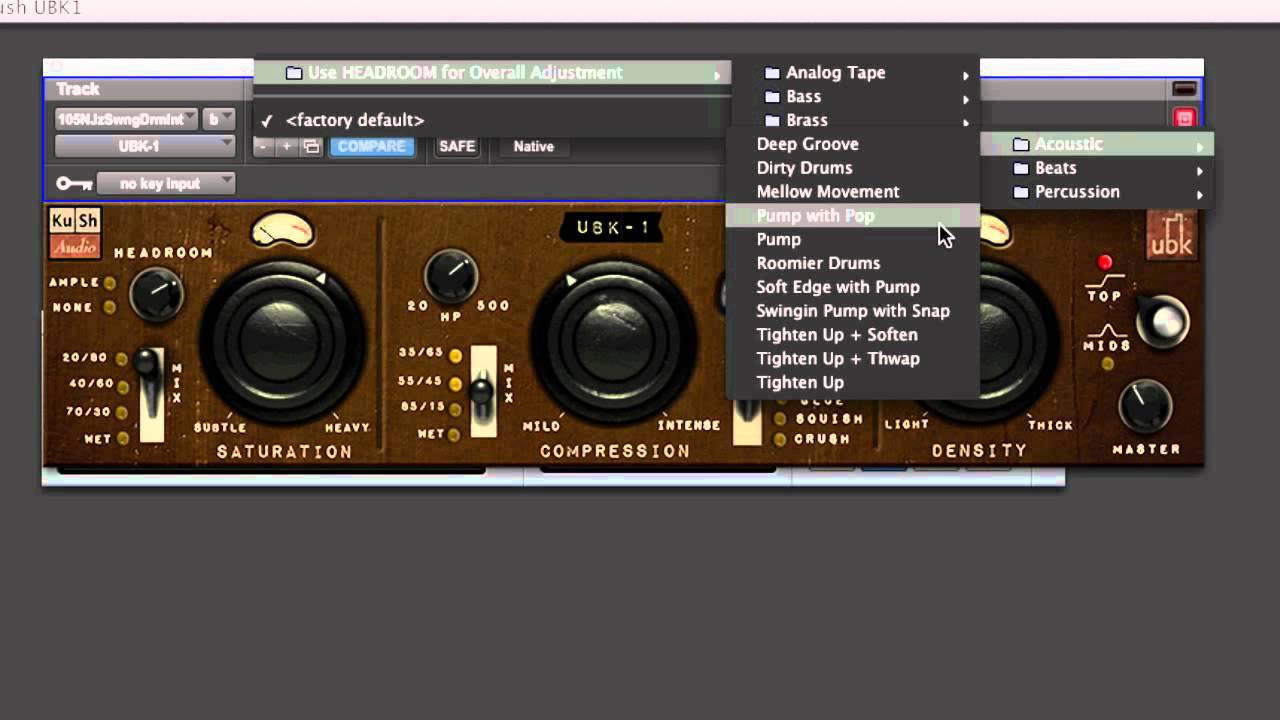Select the 20/80 saturation mix LED

pyautogui.click(x=121, y=359)
